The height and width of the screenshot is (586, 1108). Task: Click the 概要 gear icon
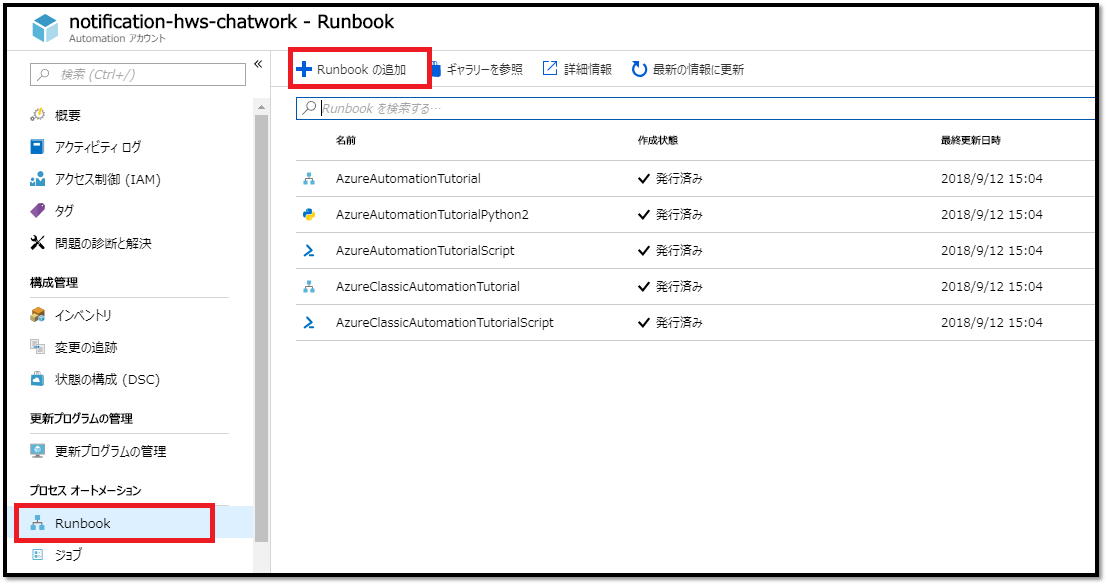37,115
